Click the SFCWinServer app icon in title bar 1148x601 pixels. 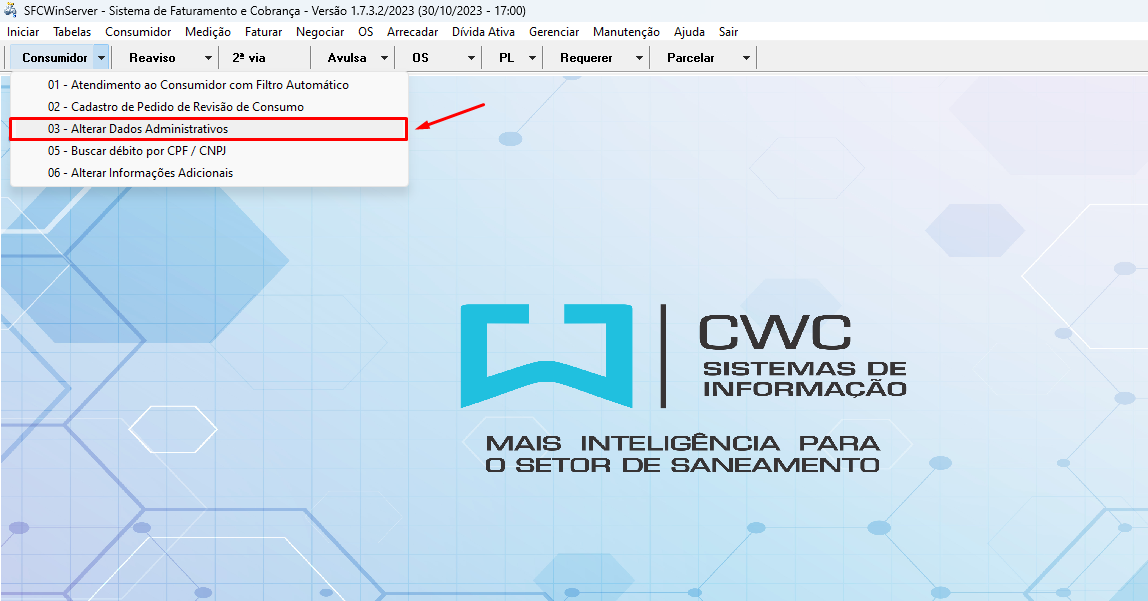click(x=10, y=11)
